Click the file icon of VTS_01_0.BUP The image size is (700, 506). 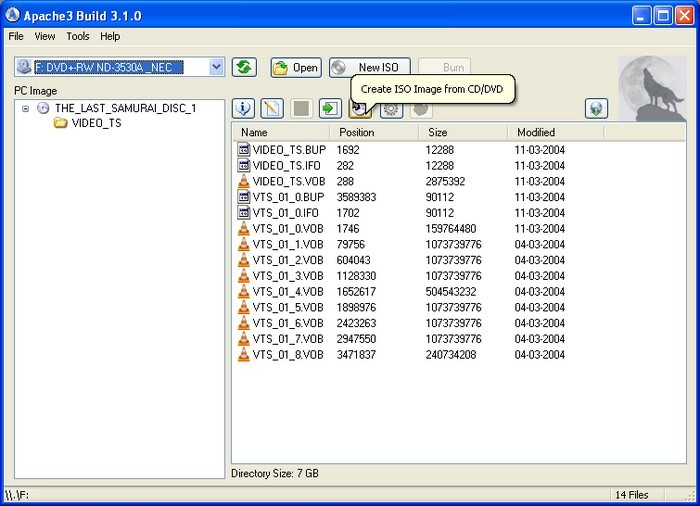[x=243, y=197]
